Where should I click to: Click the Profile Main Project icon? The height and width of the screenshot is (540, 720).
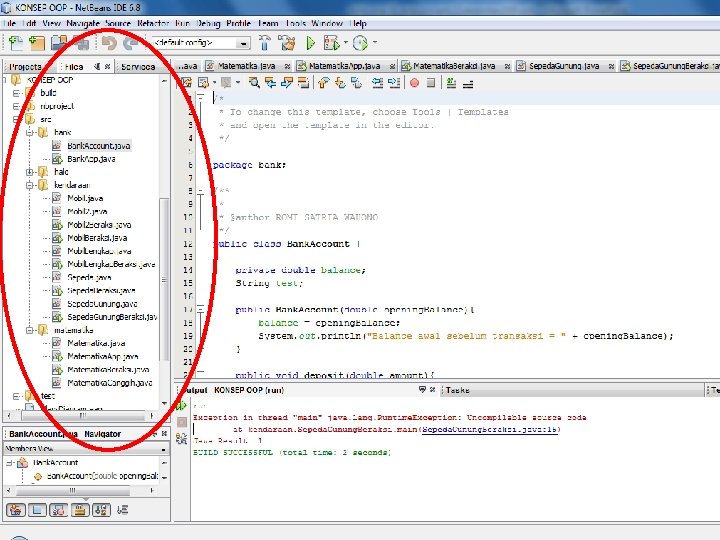[360, 43]
